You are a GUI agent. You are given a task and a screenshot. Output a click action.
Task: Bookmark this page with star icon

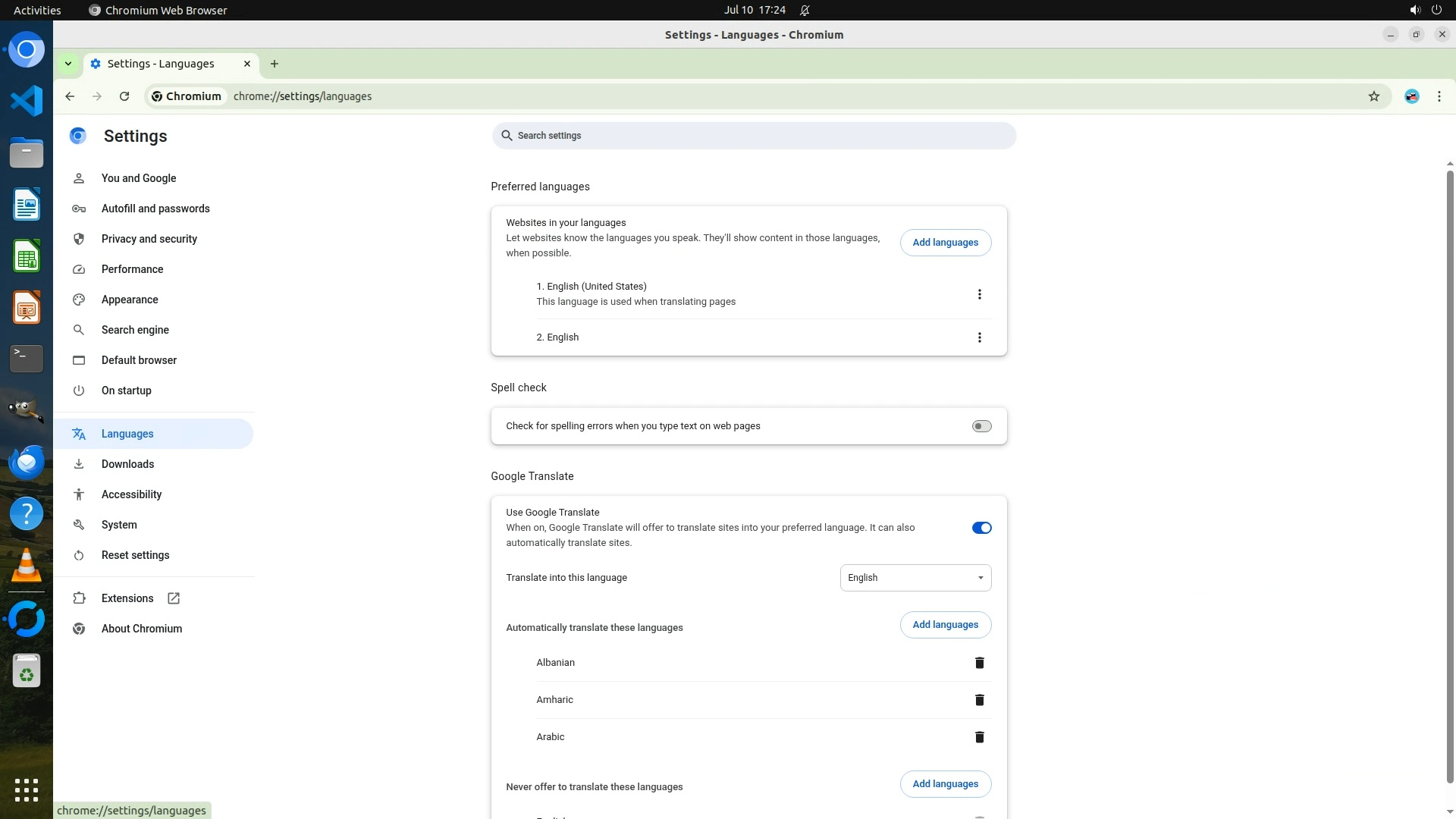[x=1373, y=96]
